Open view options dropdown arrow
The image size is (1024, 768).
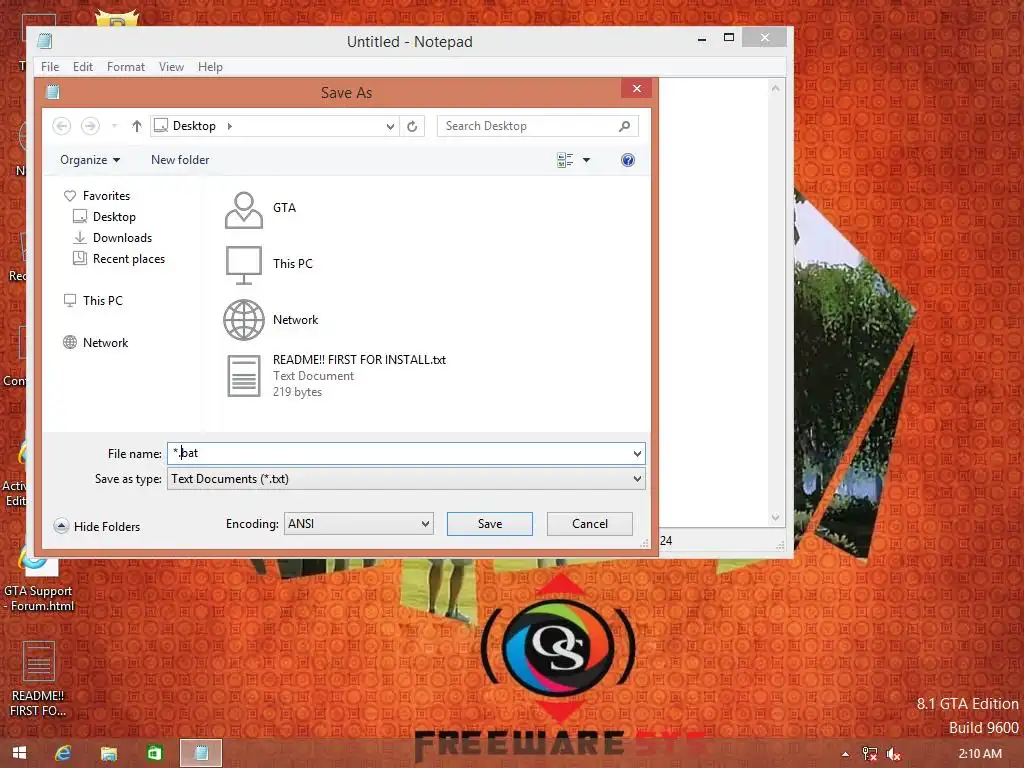(586, 160)
